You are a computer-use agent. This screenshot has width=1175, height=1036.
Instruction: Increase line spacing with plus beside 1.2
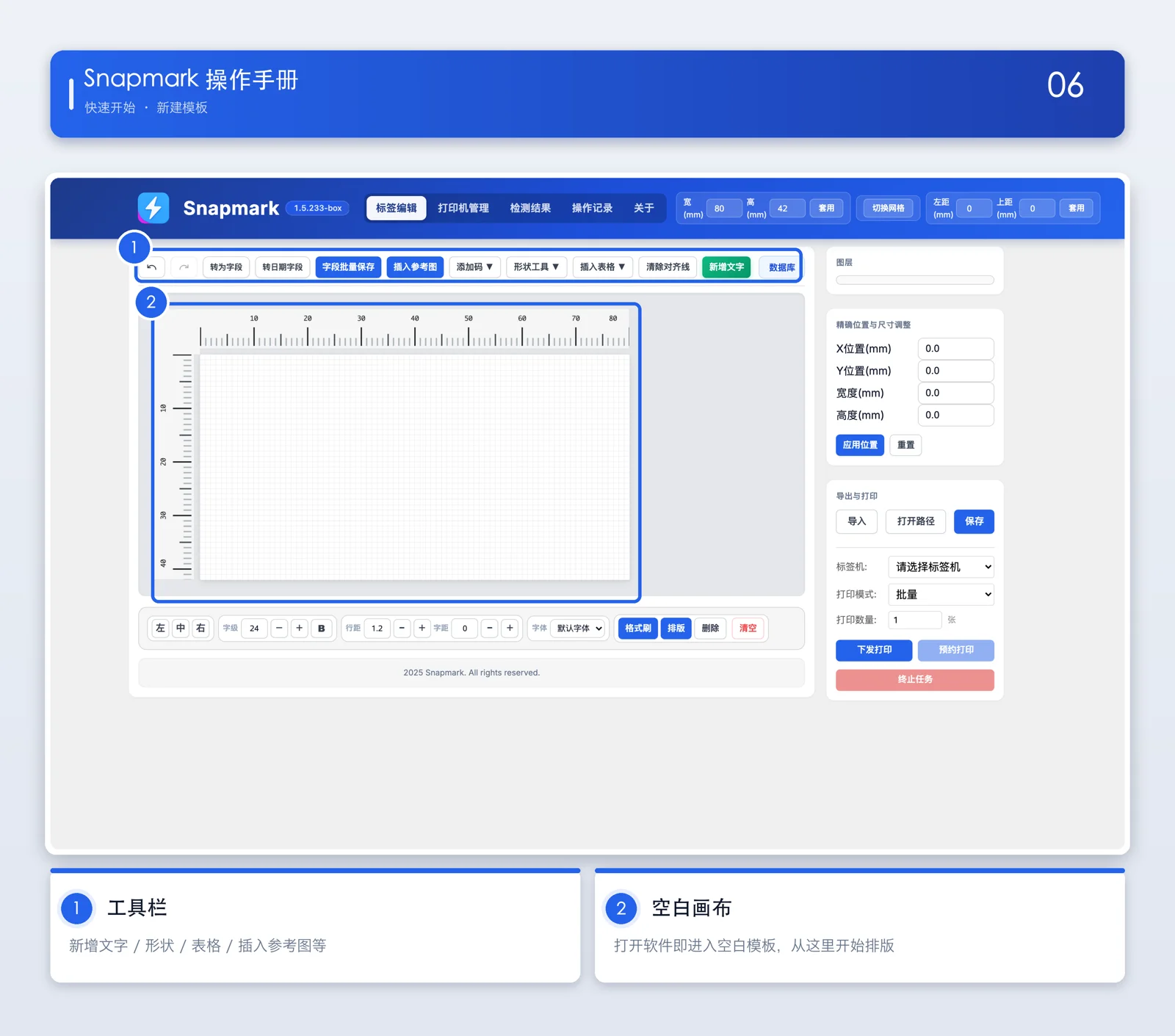pos(422,629)
